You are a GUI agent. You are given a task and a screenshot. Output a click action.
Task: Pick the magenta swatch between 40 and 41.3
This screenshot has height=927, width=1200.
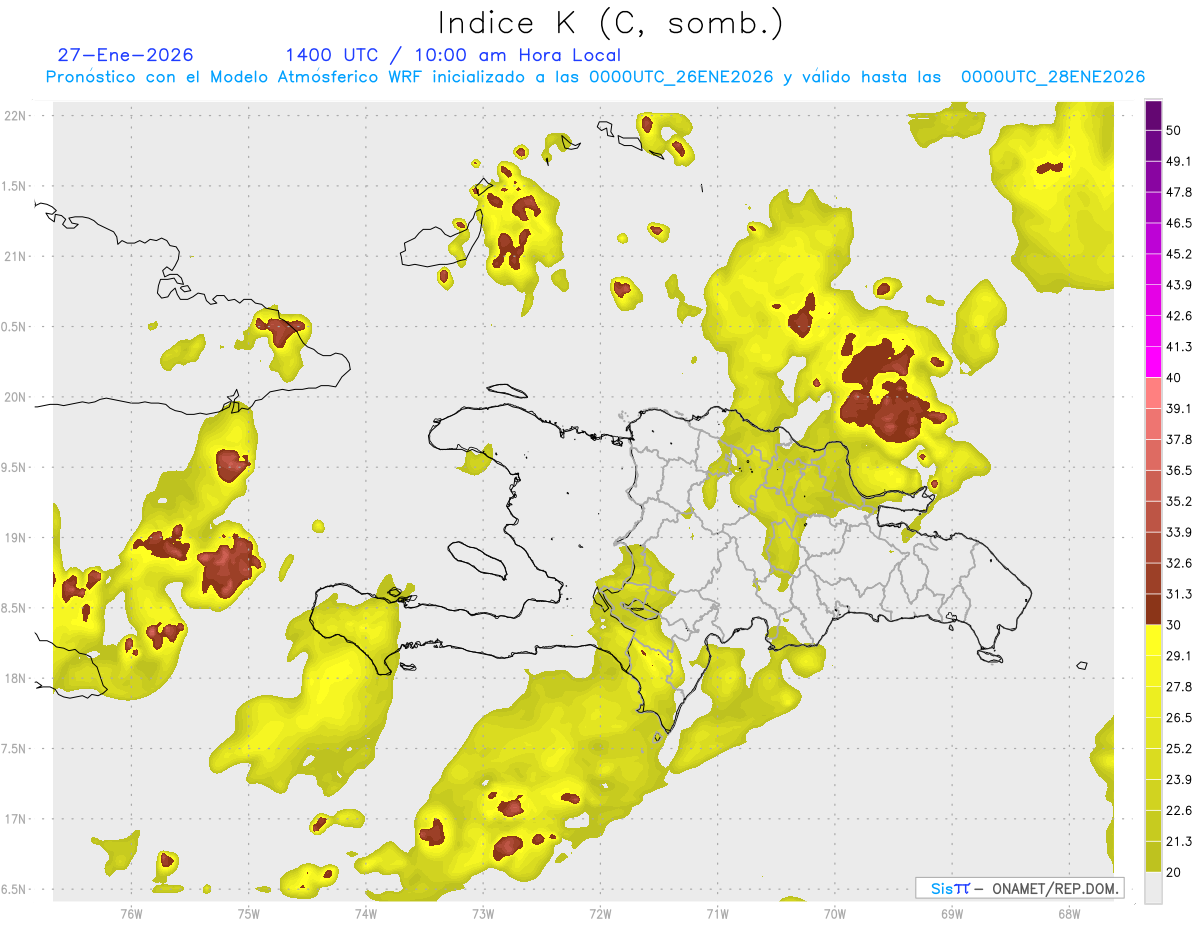(1154, 362)
